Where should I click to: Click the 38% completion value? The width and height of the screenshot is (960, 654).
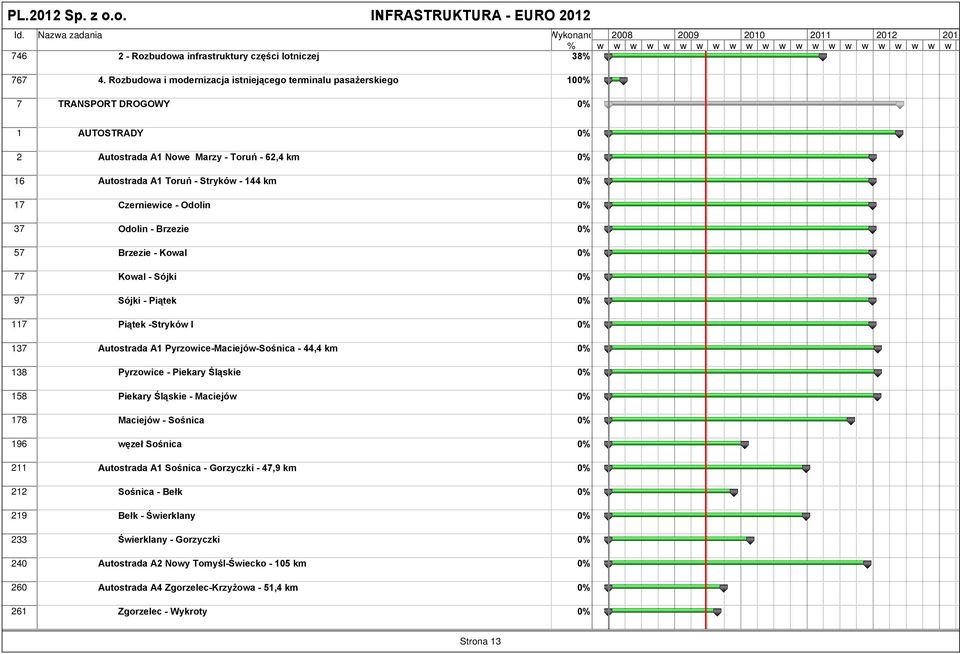click(581, 56)
